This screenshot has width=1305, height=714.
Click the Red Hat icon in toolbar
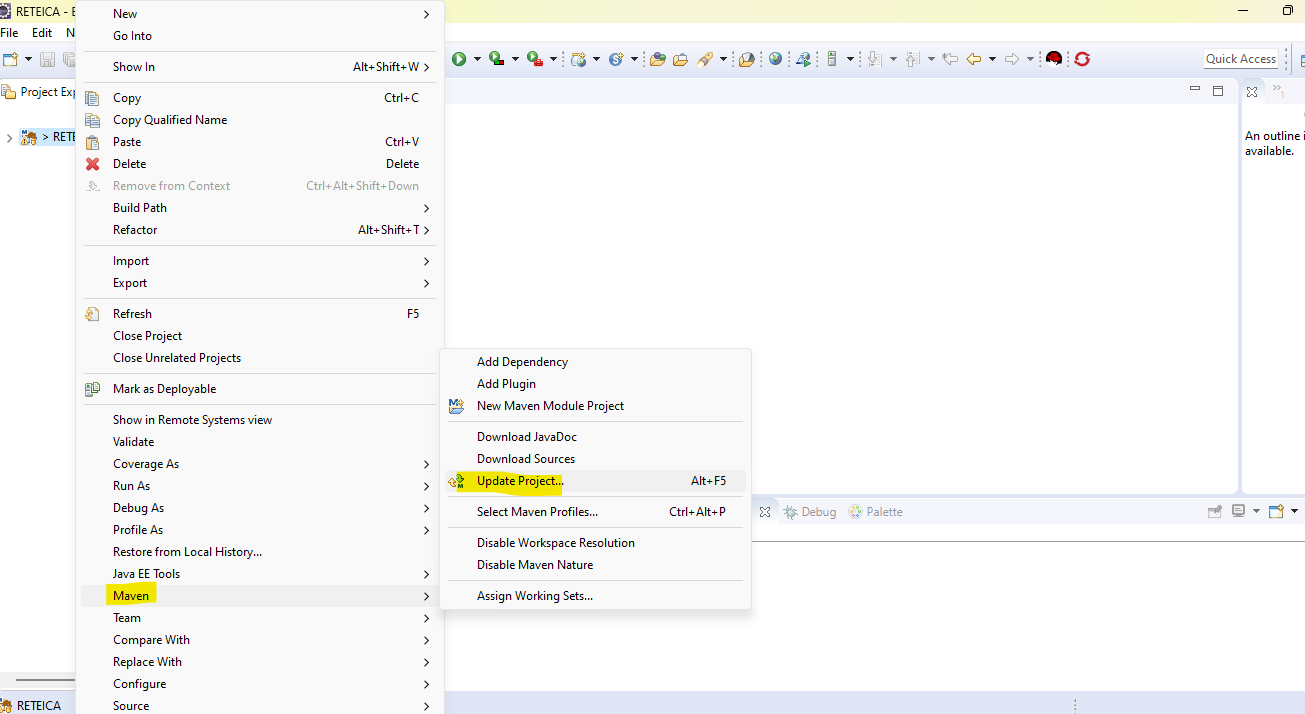click(x=1053, y=59)
